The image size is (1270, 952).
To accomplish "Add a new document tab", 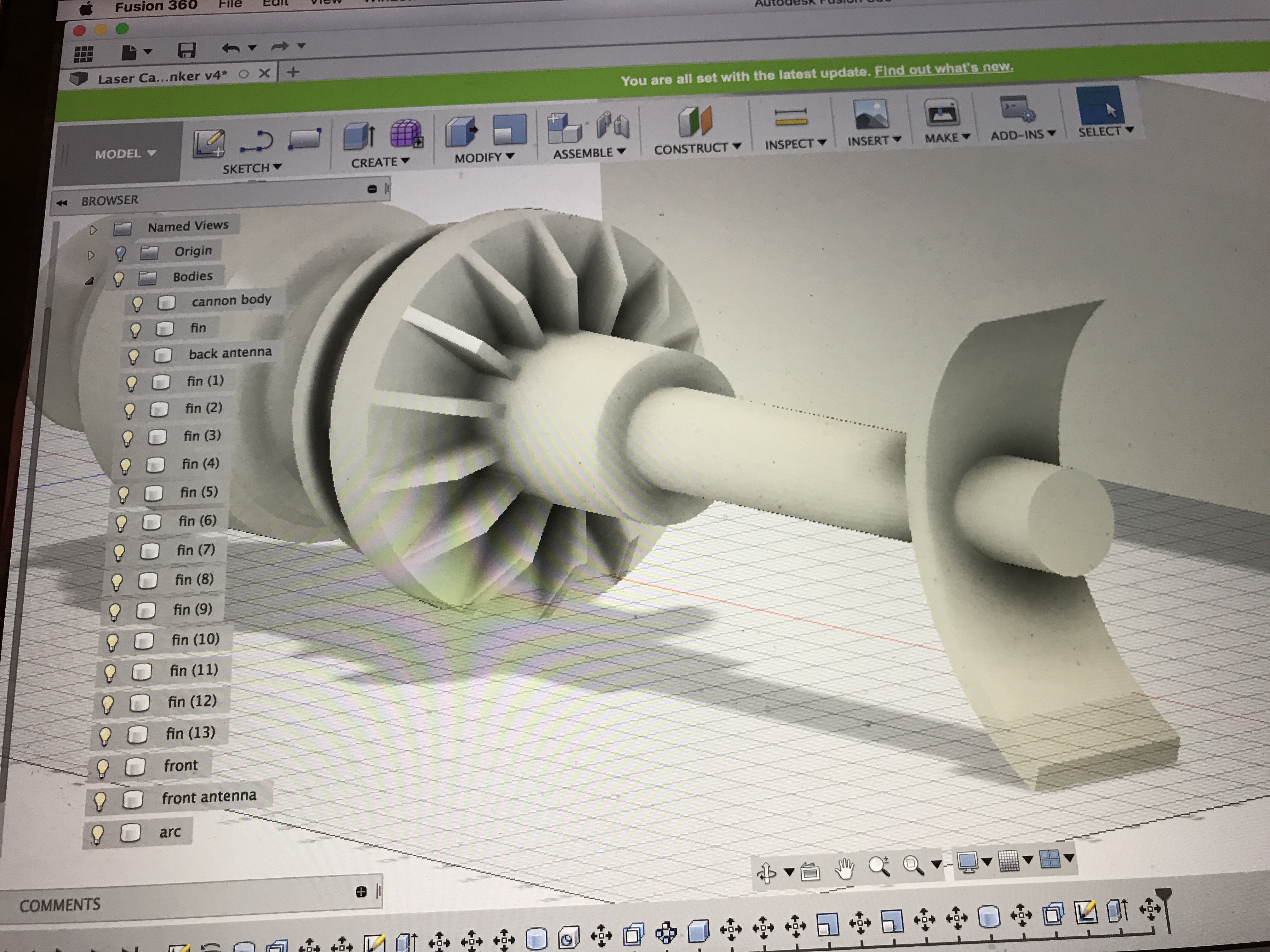I will [x=293, y=72].
